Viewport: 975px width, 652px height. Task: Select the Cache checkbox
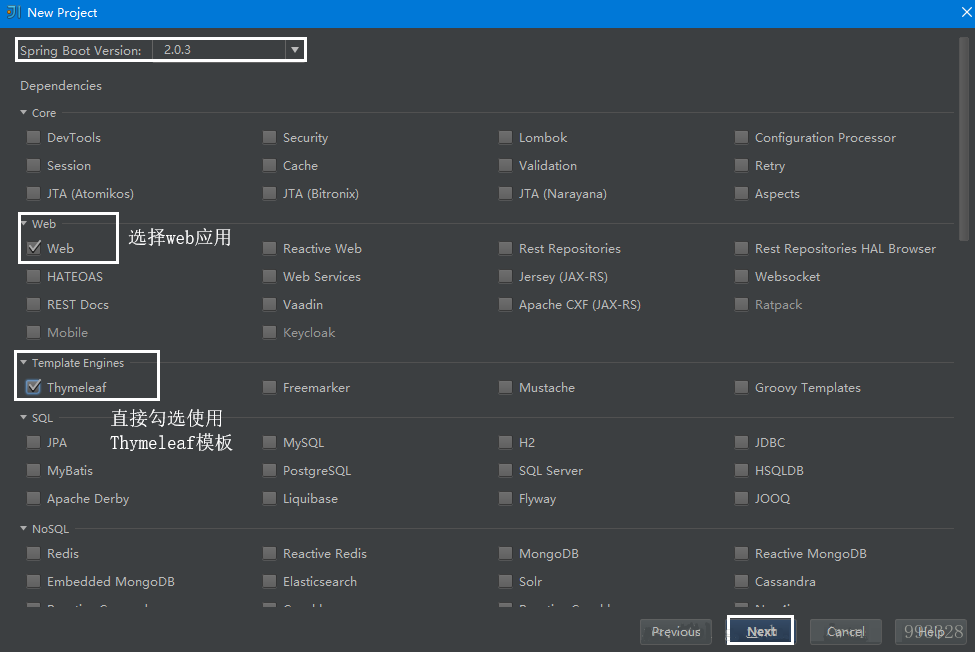pyautogui.click(x=269, y=165)
